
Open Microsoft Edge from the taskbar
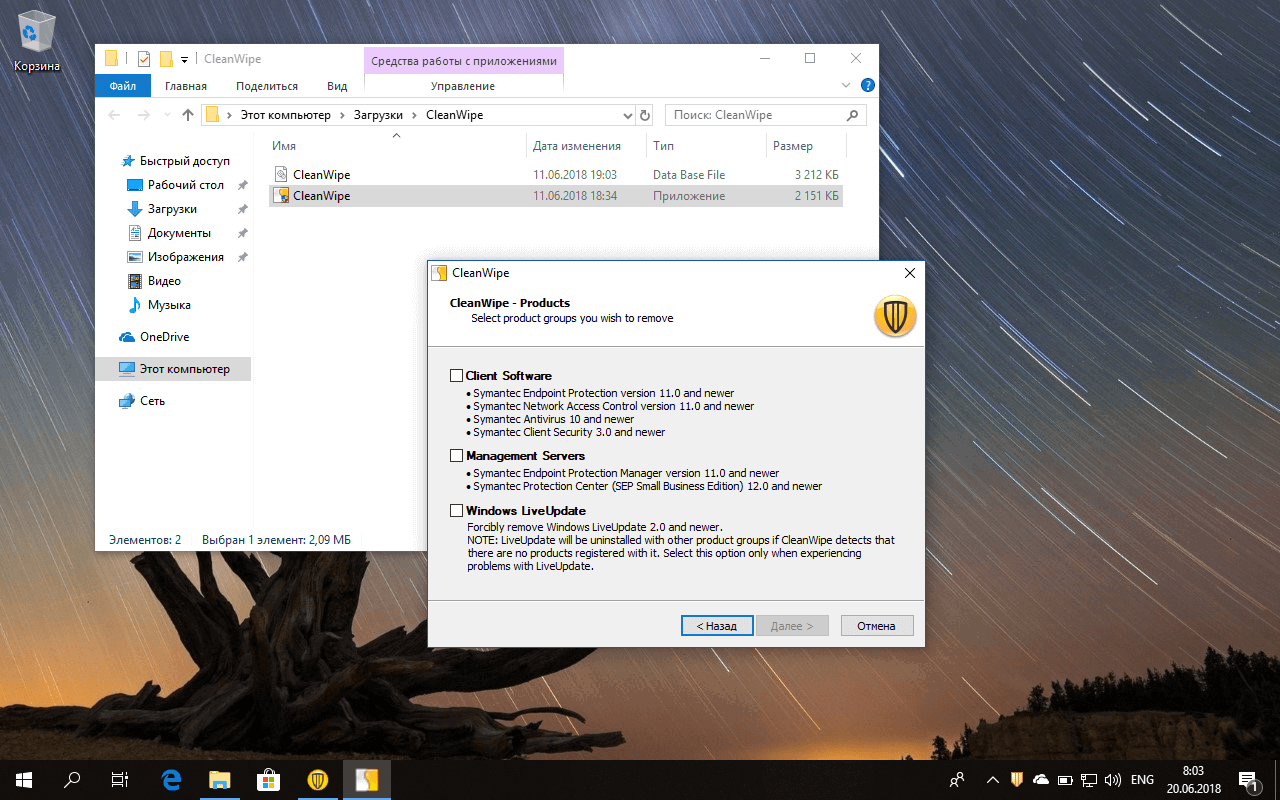pyautogui.click(x=171, y=780)
